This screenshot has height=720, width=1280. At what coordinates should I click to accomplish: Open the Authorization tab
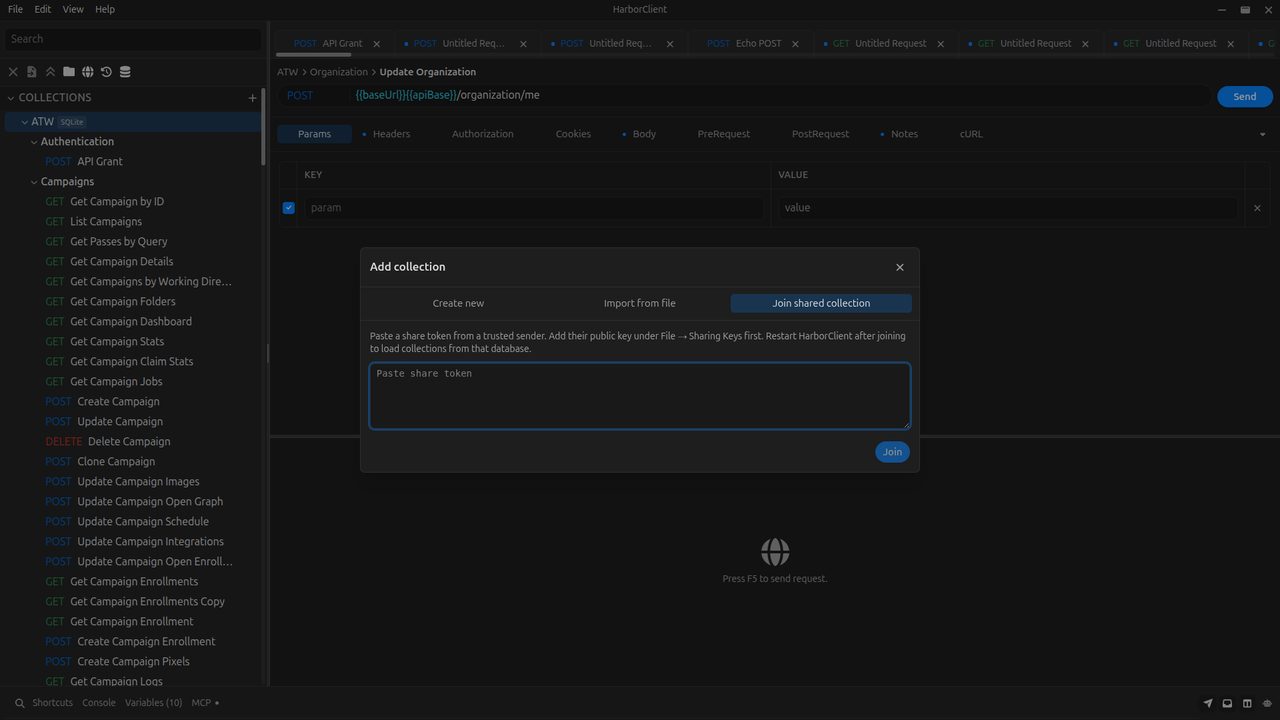[x=483, y=134]
